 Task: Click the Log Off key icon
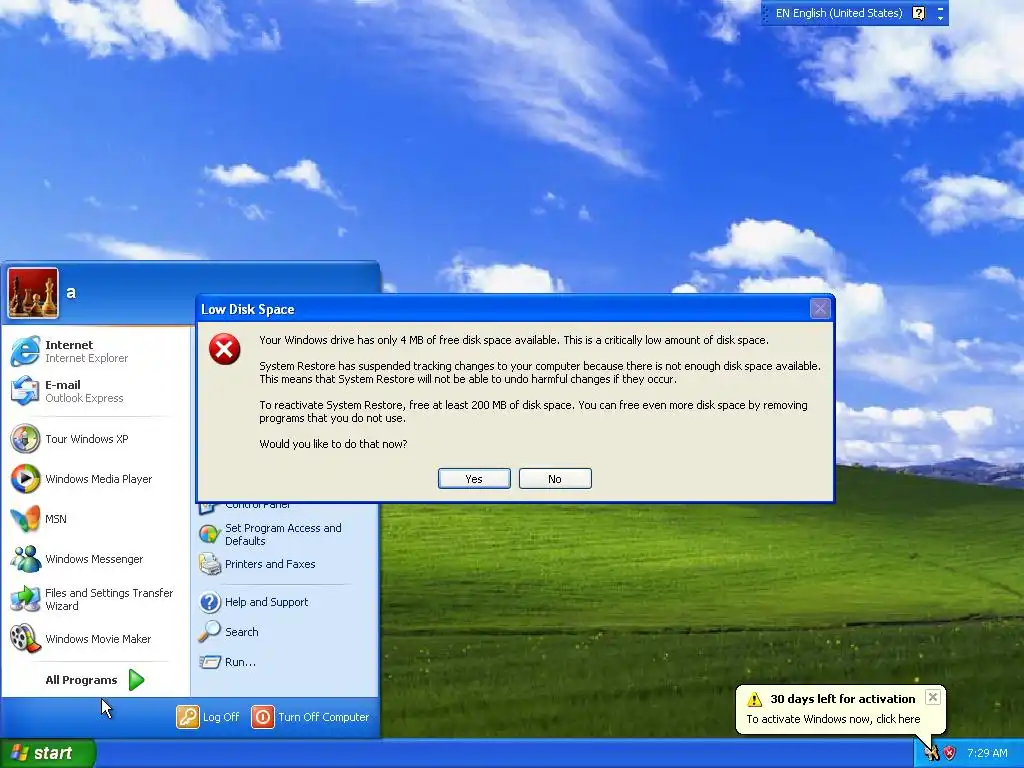pyautogui.click(x=187, y=717)
